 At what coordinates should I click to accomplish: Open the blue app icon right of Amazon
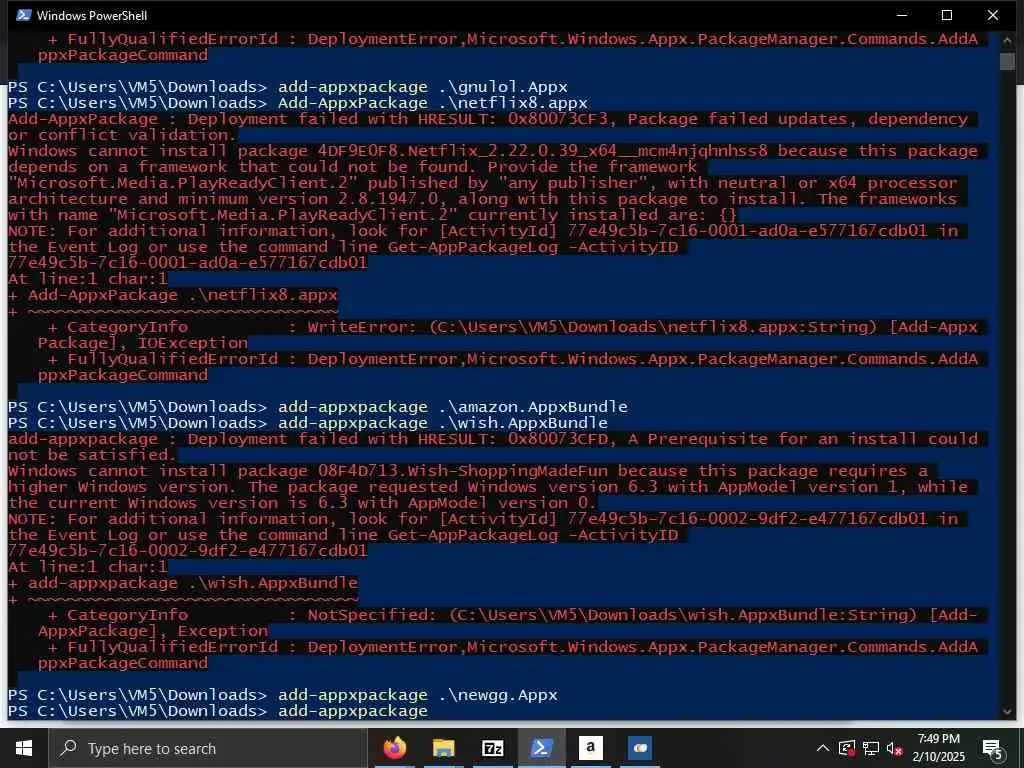click(x=639, y=748)
